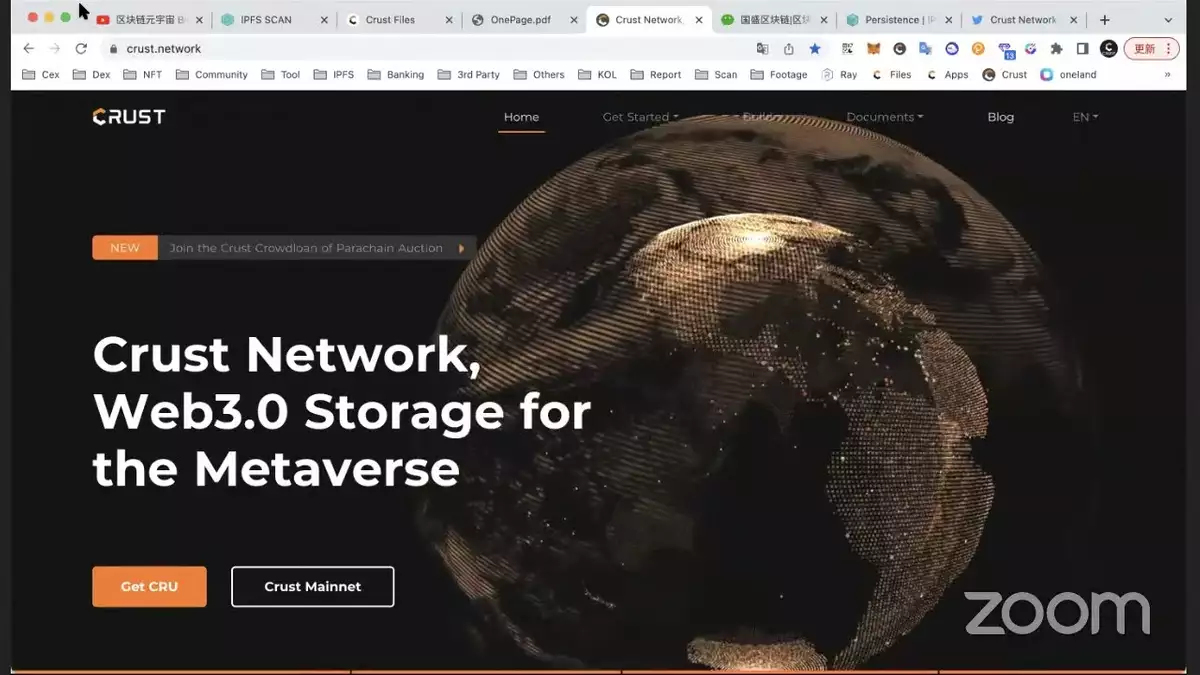This screenshot has height=675, width=1200.
Task: Open the tab search chevron
Action: (1168, 20)
